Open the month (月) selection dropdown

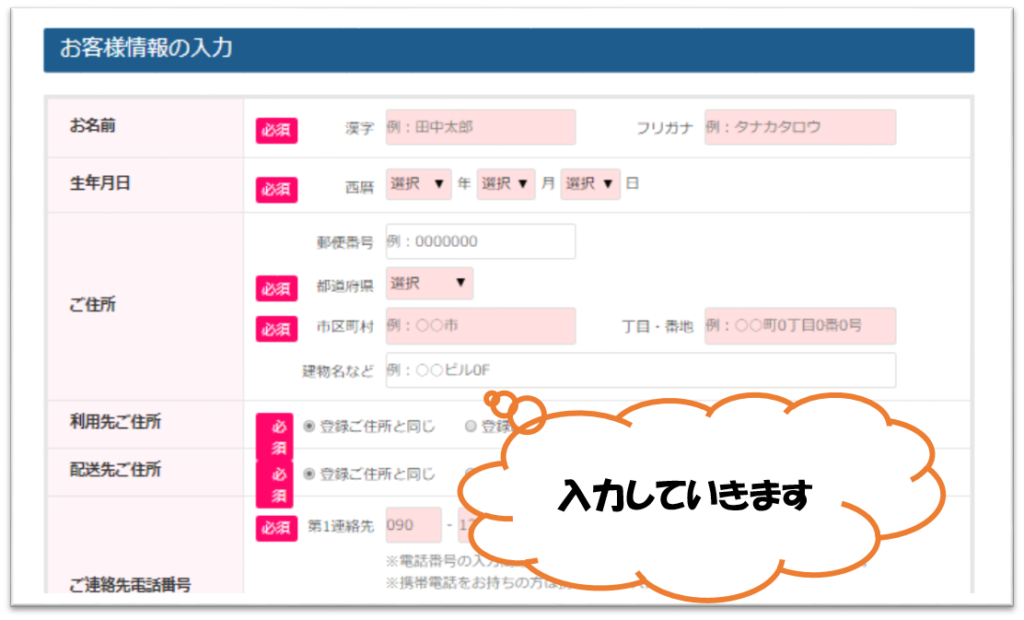[x=506, y=184]
